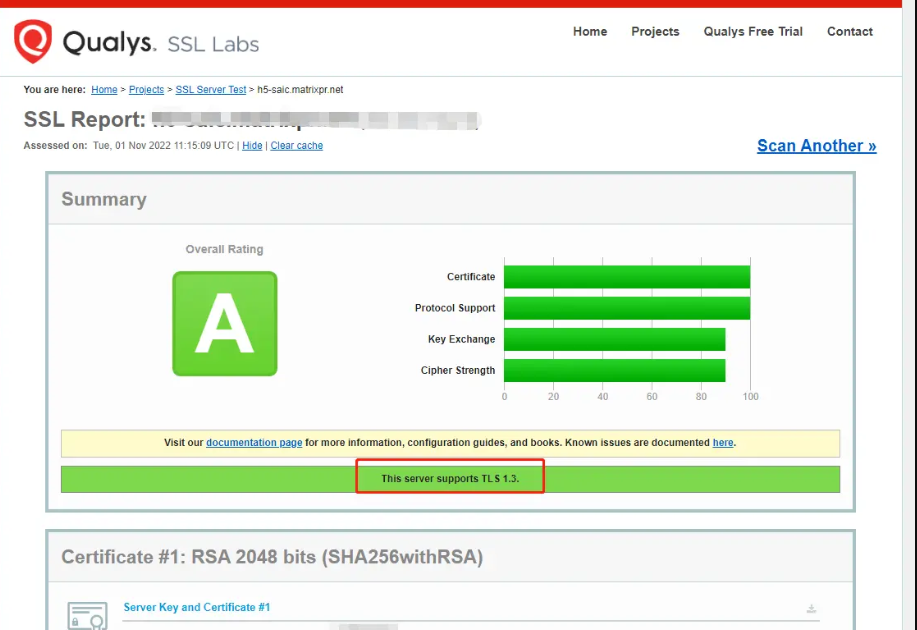
Task: Open Qualys Free Trial in top navigation
Action: pyautogui.click(x=753, y=32)
